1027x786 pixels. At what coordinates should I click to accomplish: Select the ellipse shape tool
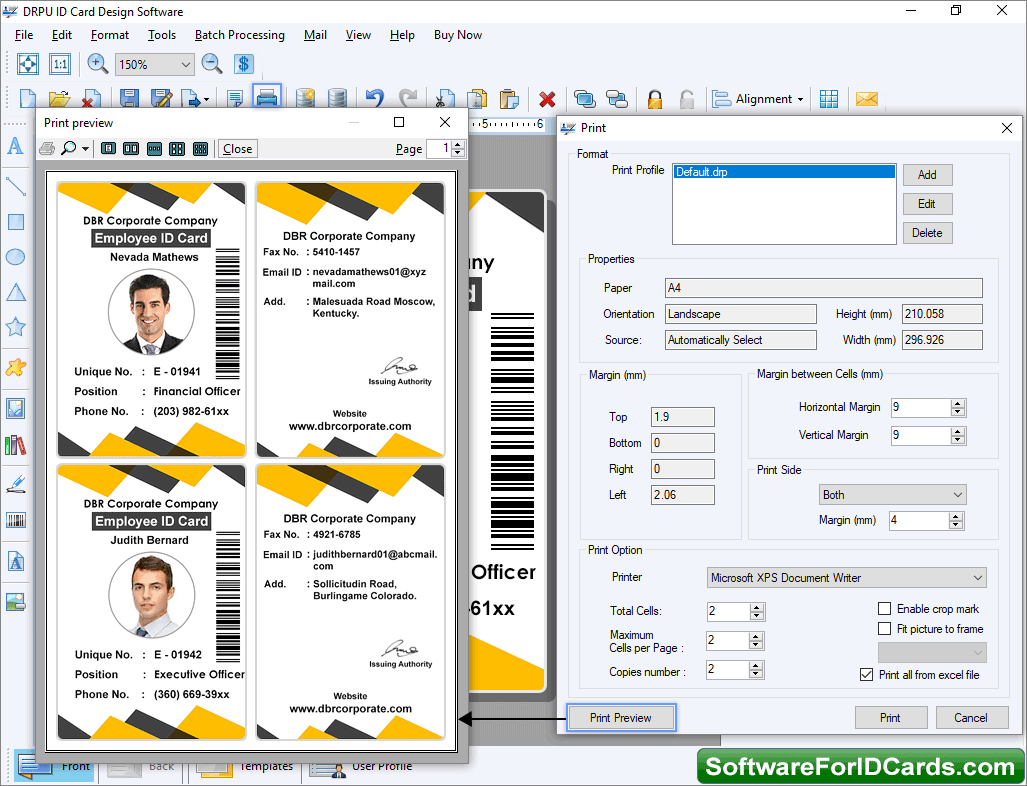(x=15, y=257)
